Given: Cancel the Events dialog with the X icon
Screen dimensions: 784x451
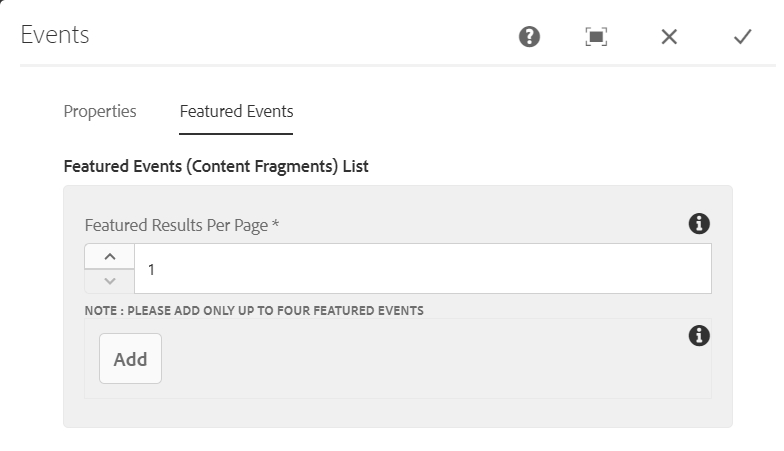Looking at the screenshot, I should click(669, 36).
